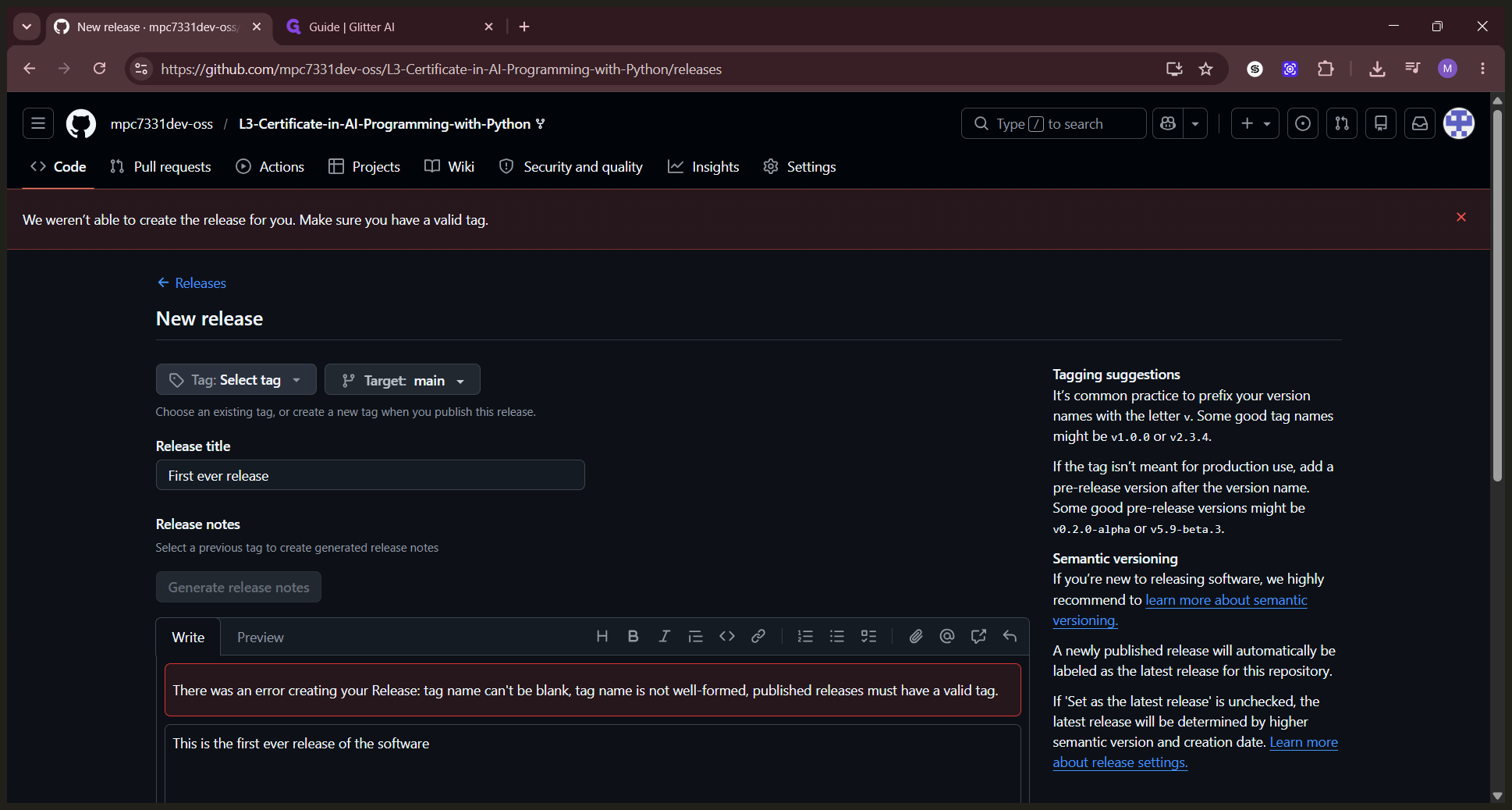Image resolution: width=1512 pixels, height=810 pixels.
Task: Open the Target: main branch dropdown
Action: pos(402,379)
